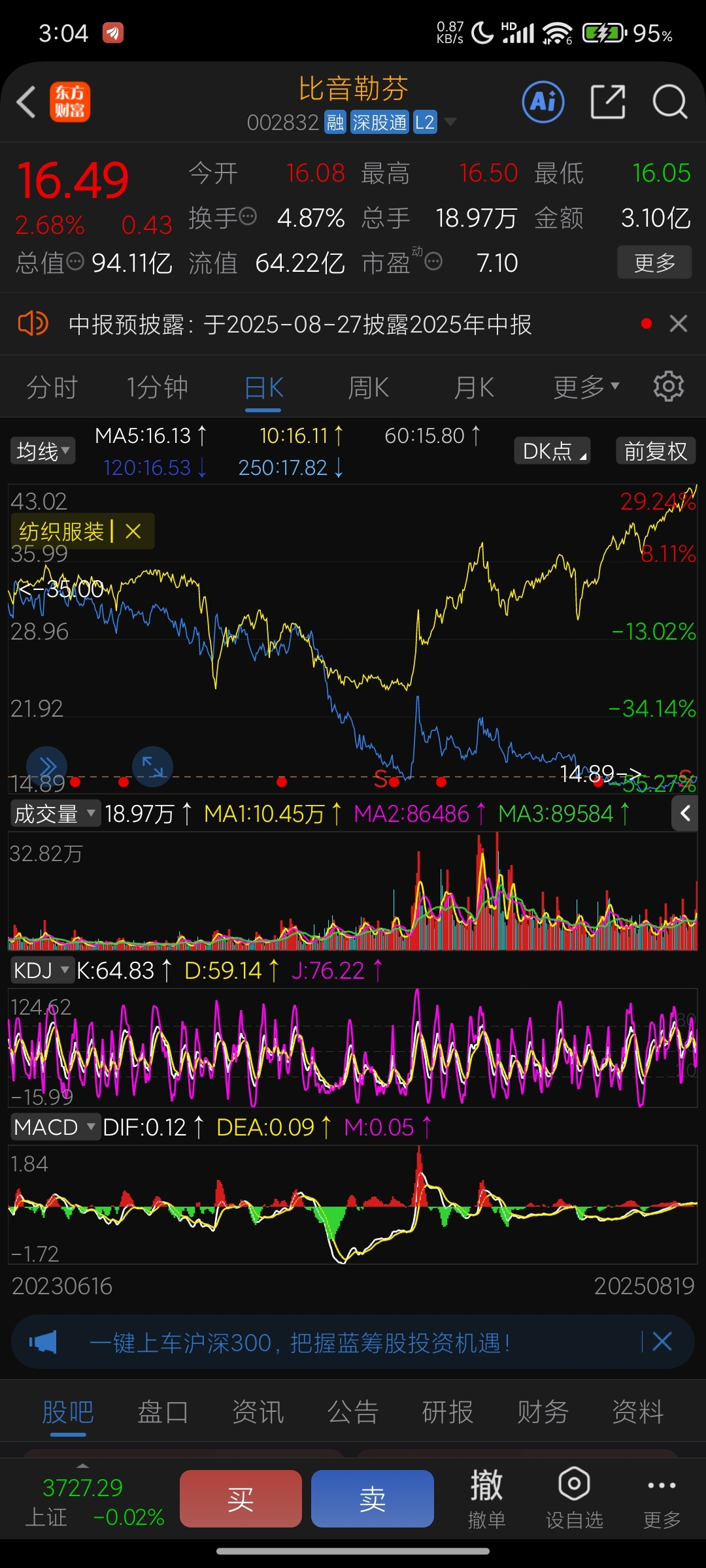706x1568 pixels.
Task: Open the bottom 更多 three-dots menu
Action: coord(662,1498)
